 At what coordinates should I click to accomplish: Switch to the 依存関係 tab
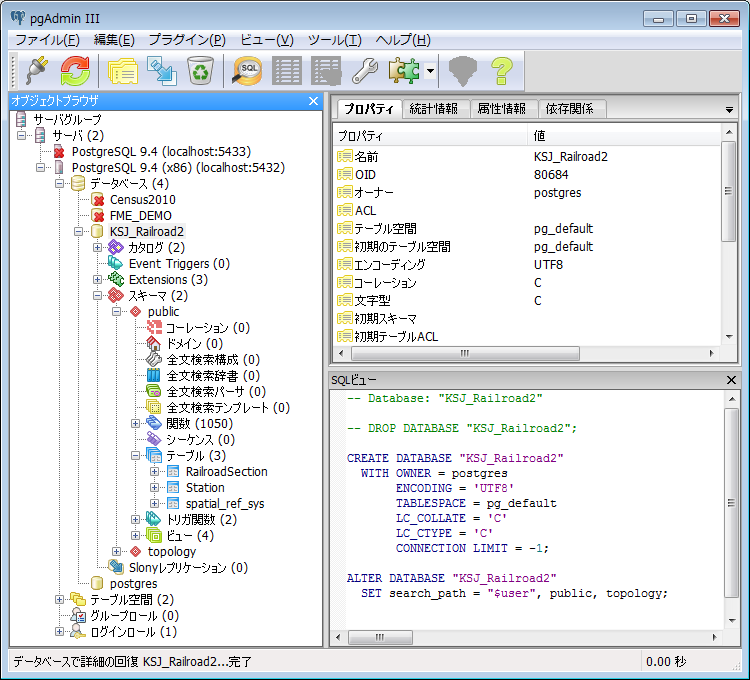pos(570,109)
